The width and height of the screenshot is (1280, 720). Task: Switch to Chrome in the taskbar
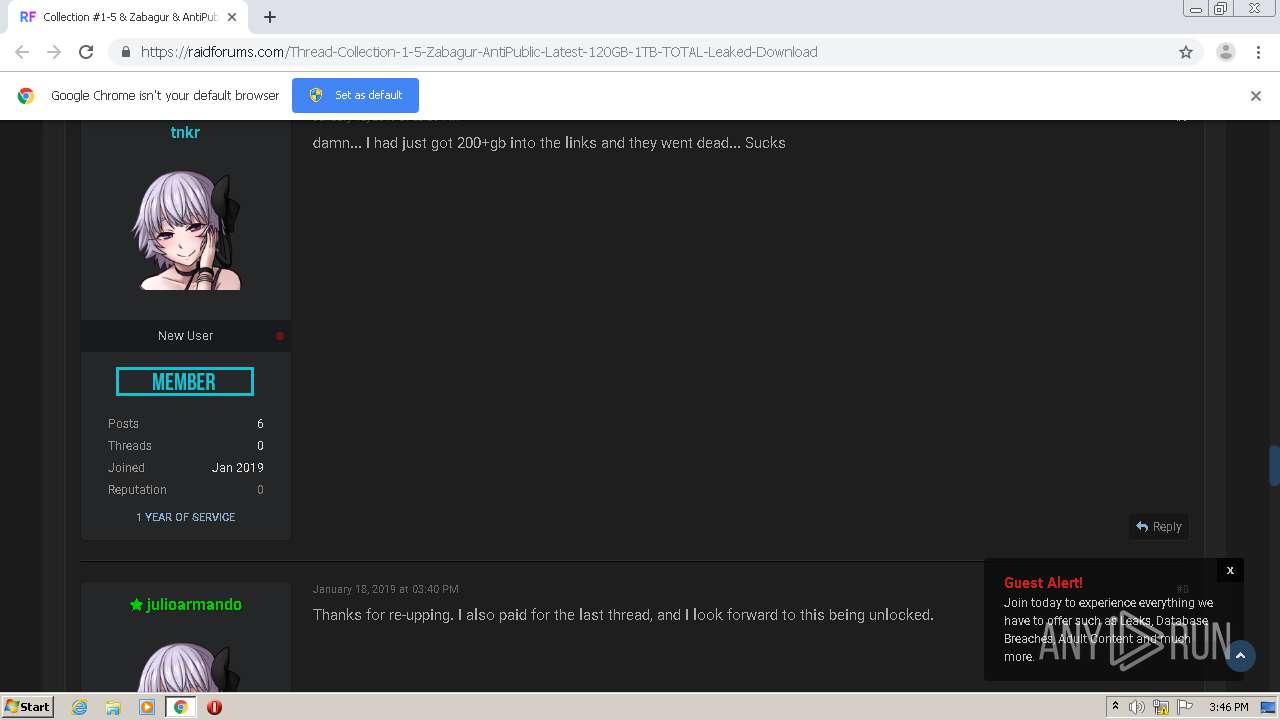[x=180, y=707]
